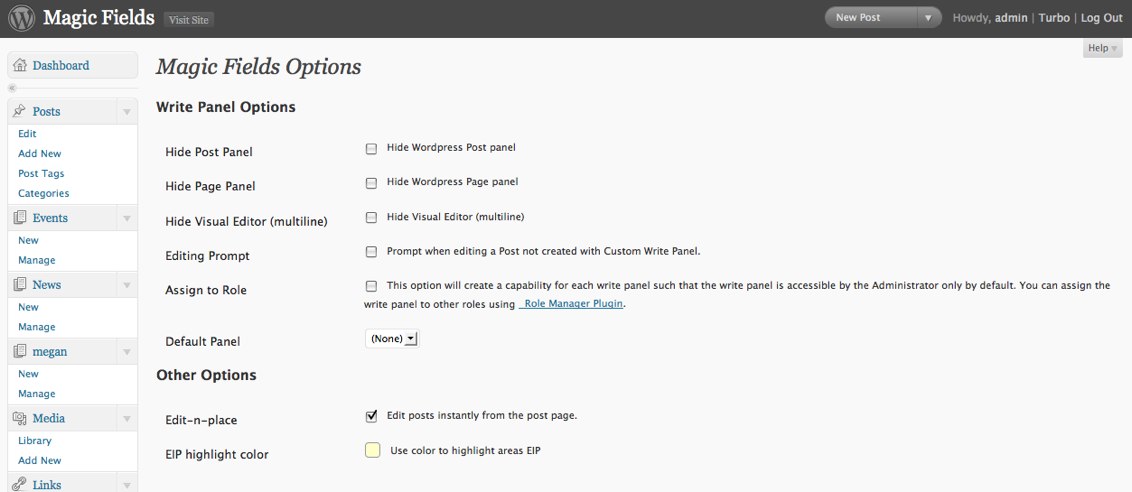Follow the Role Manager Plugin link
The image size is (1132, 492).
pos(571,304)
